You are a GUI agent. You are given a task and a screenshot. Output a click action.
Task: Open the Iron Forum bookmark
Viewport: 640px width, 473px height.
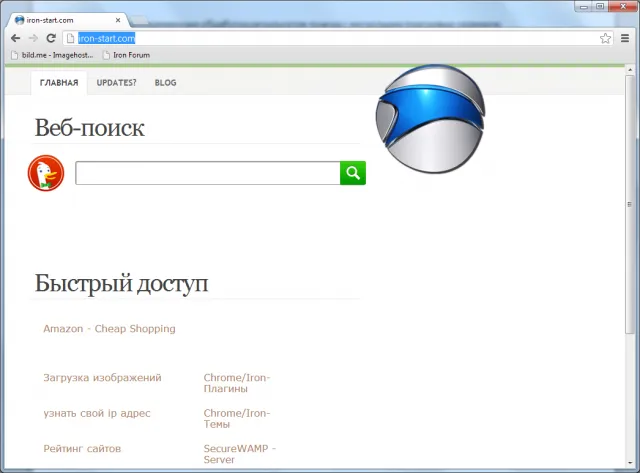pyautogui.click(x=126, y=55)
